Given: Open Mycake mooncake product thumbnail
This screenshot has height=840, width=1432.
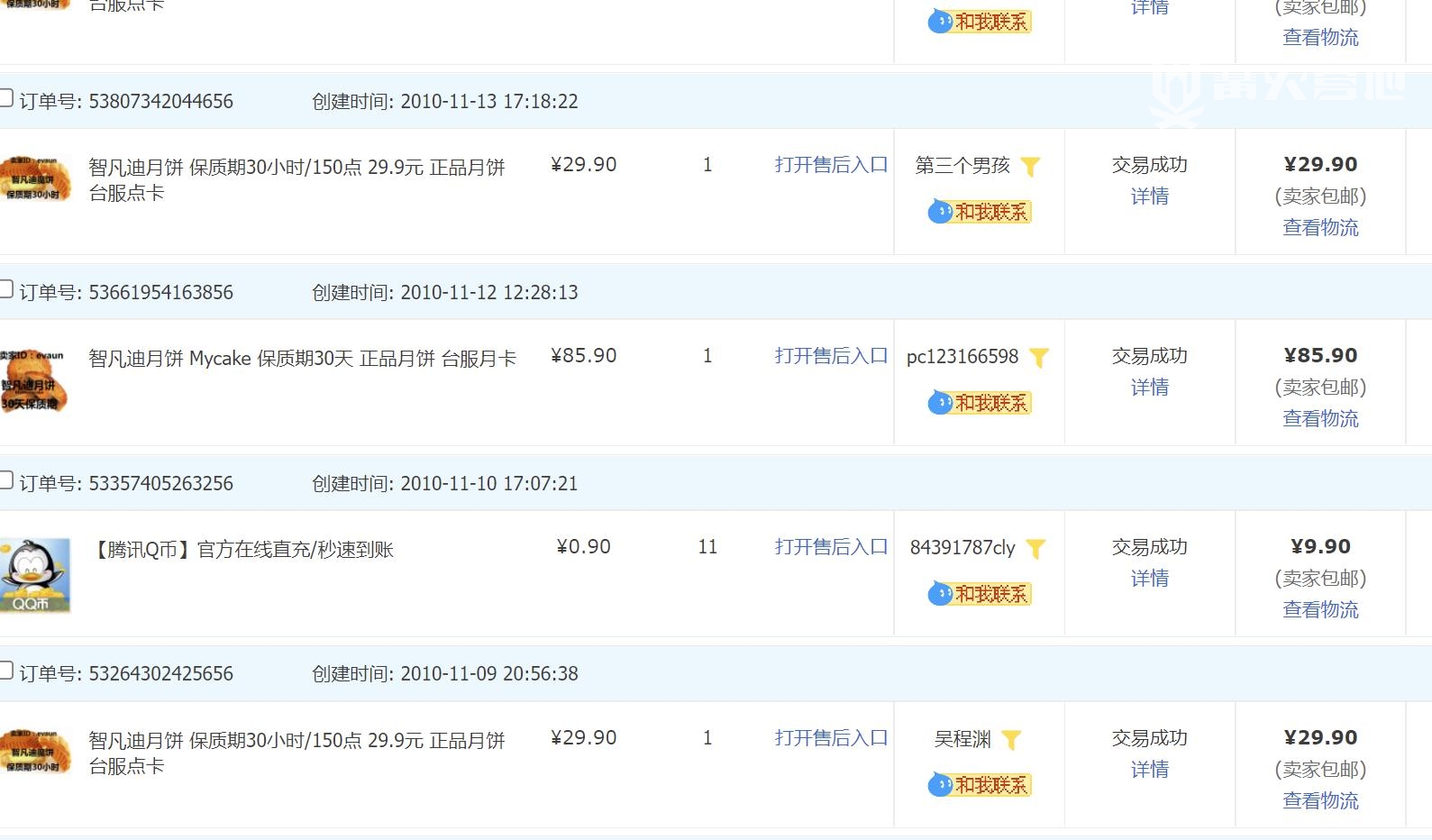Looking at the screenshot, I should pos(35,380).
